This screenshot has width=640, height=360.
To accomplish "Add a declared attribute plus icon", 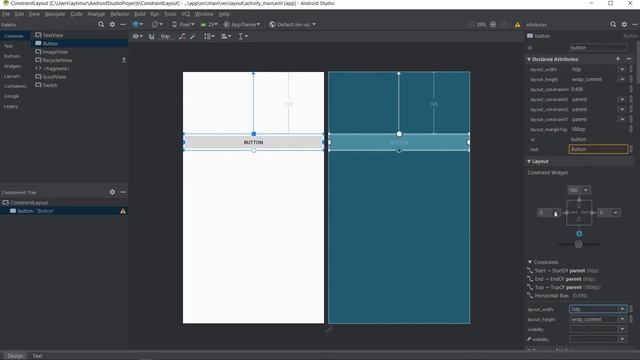I will tap(618, 59).
